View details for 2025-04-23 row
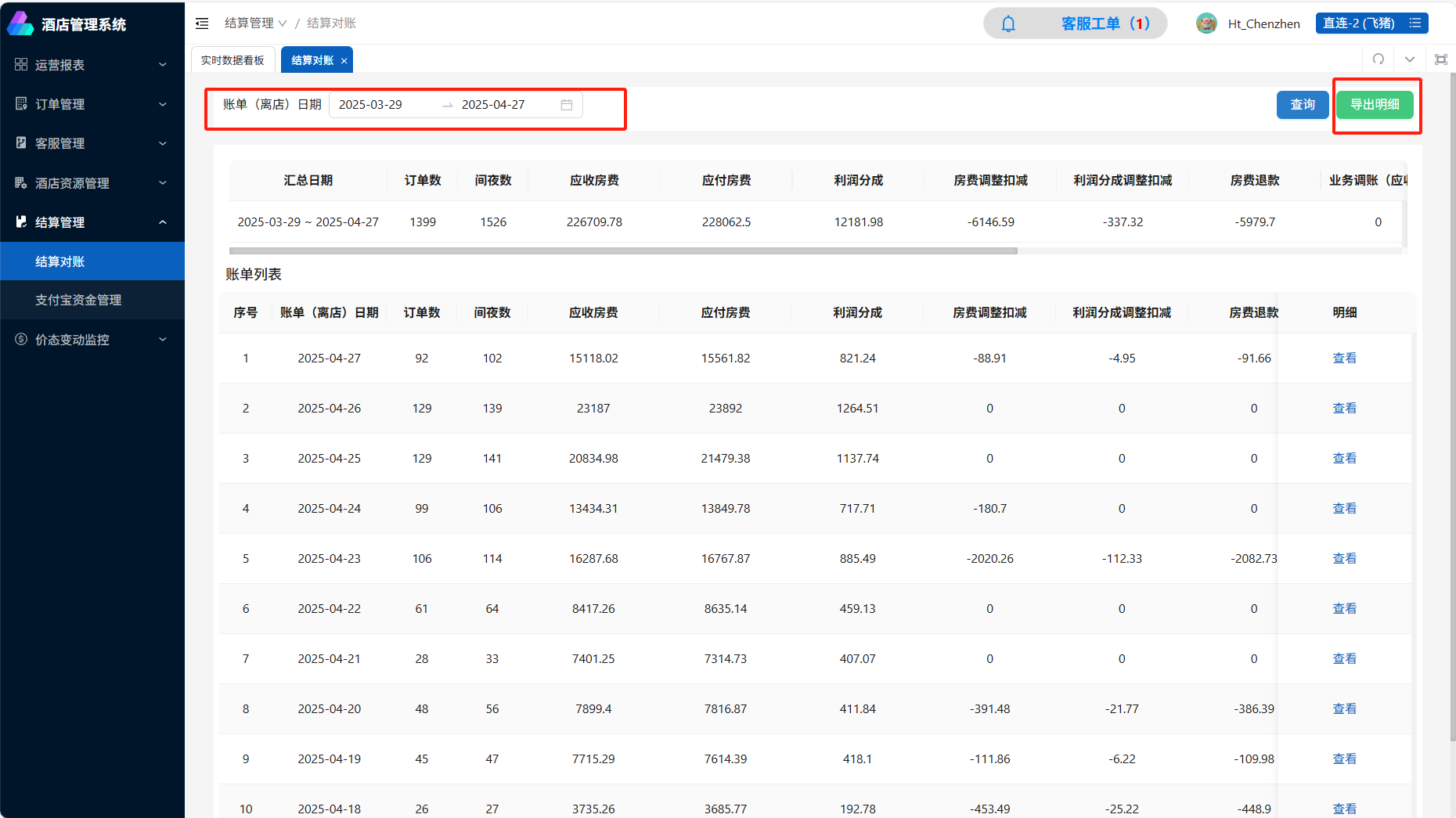The height and width of the screenshot is (818, 1456). point(1344,559)
